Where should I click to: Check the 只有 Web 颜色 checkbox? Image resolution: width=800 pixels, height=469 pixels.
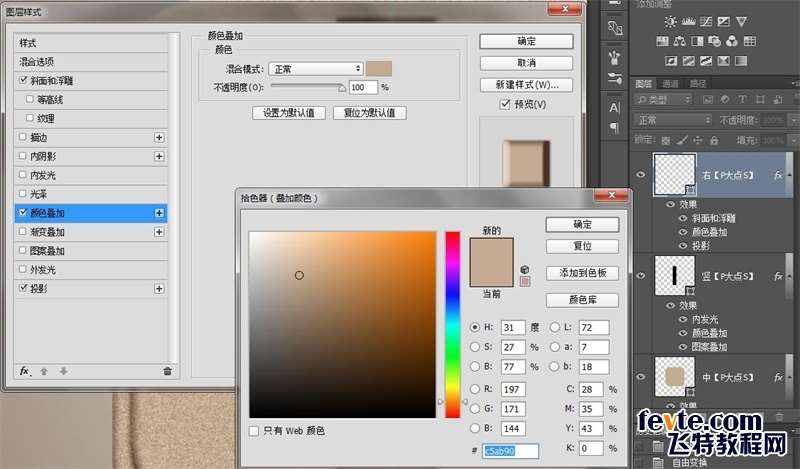click(254, 431)
